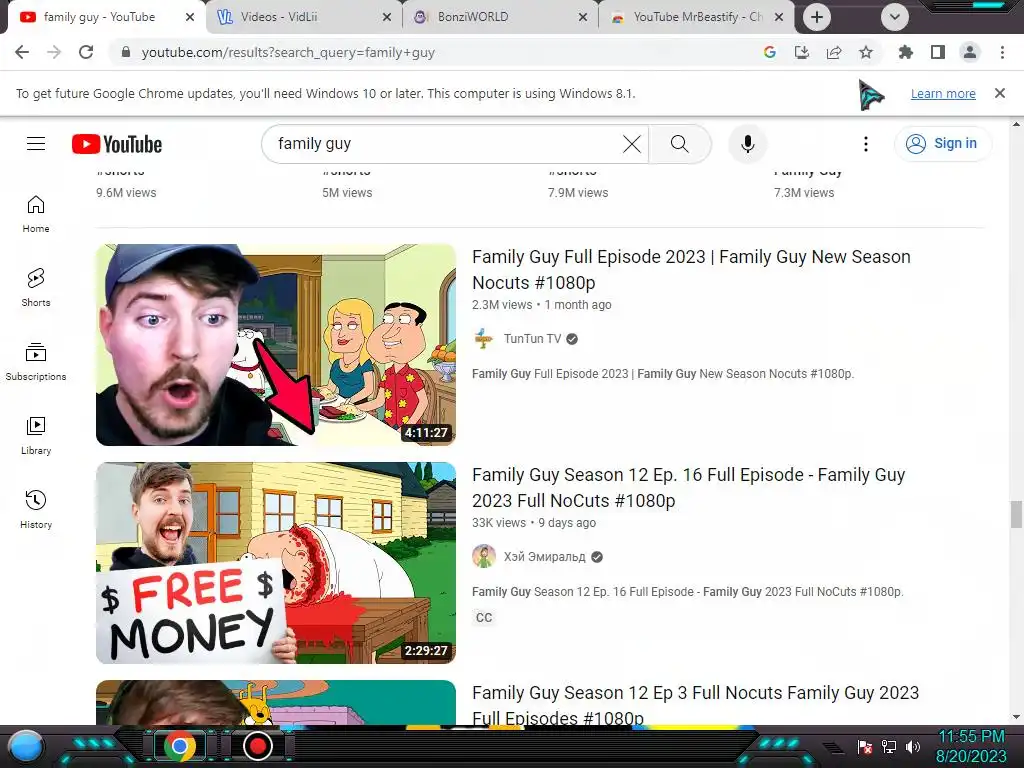
Task: Clear the family guy search text
Action: [632, 144]
